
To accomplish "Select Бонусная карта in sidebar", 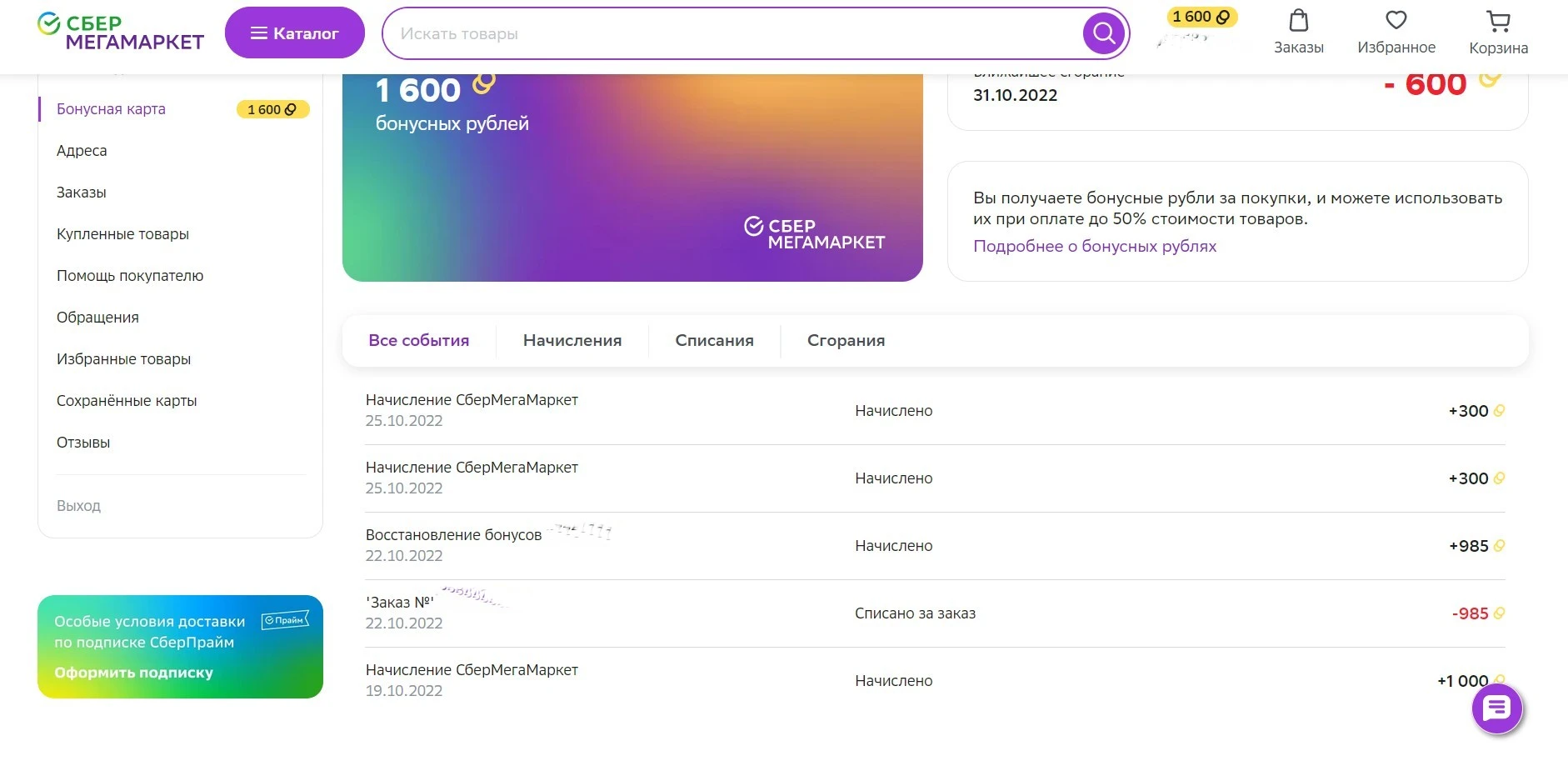I will pyautogui.click(x=111, y=109).
